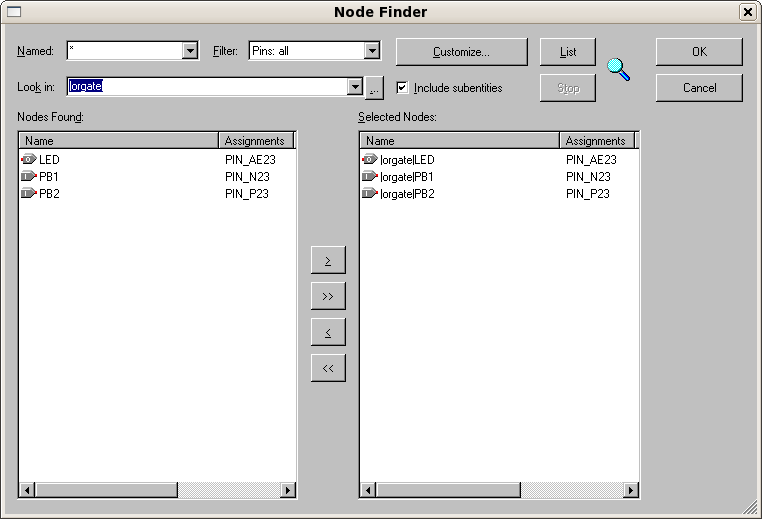Image resolution: width=762 pixels, height=519 pixels.
Task: Click the Look in browse ... button
Action: 375,88
